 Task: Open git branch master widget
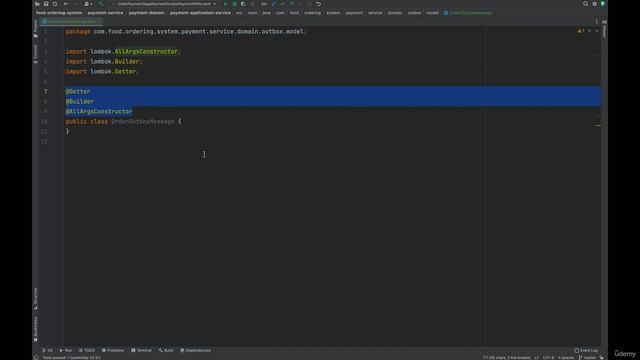click(x=587, y=358)
